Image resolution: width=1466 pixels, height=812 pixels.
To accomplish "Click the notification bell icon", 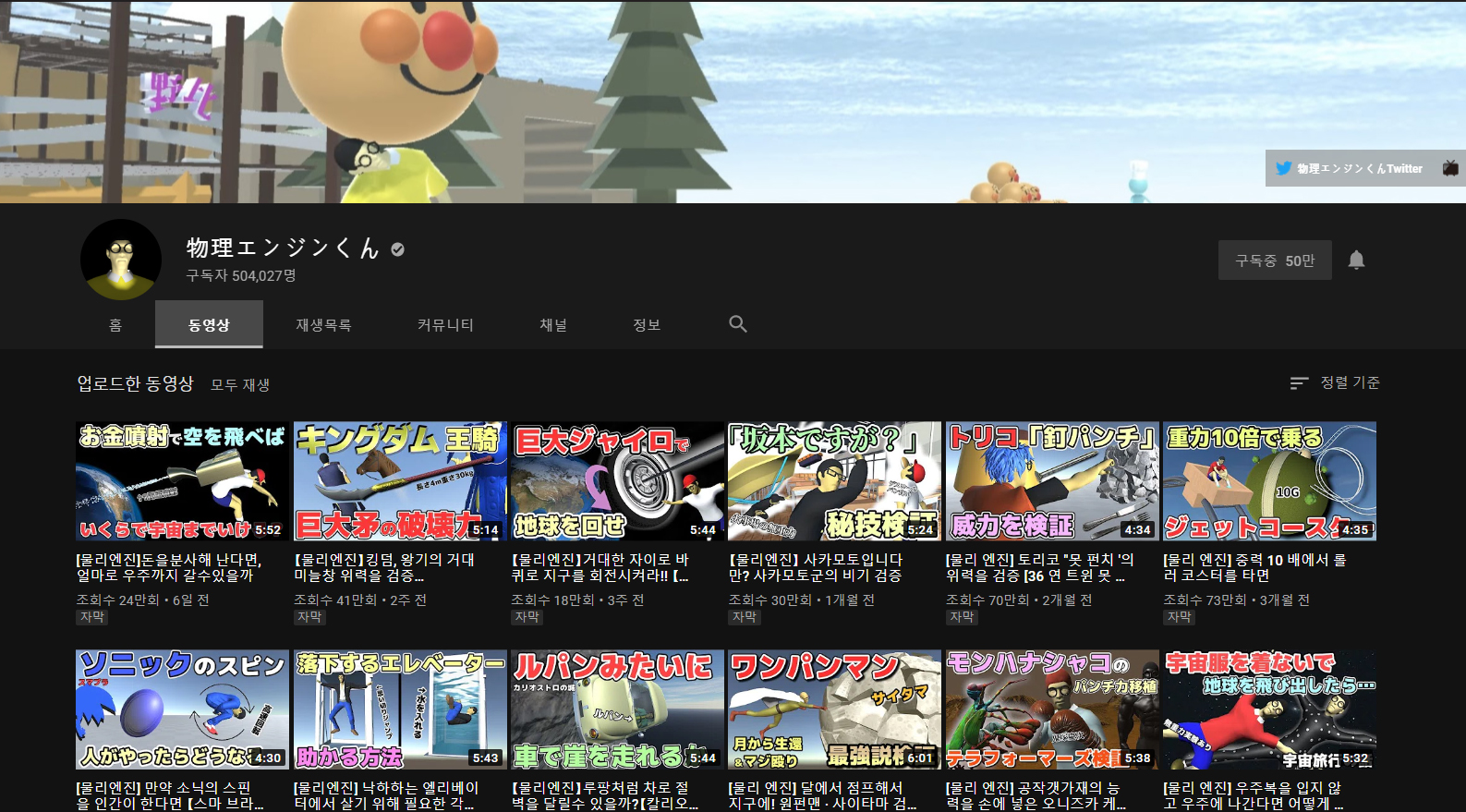I will [1356, 261].
